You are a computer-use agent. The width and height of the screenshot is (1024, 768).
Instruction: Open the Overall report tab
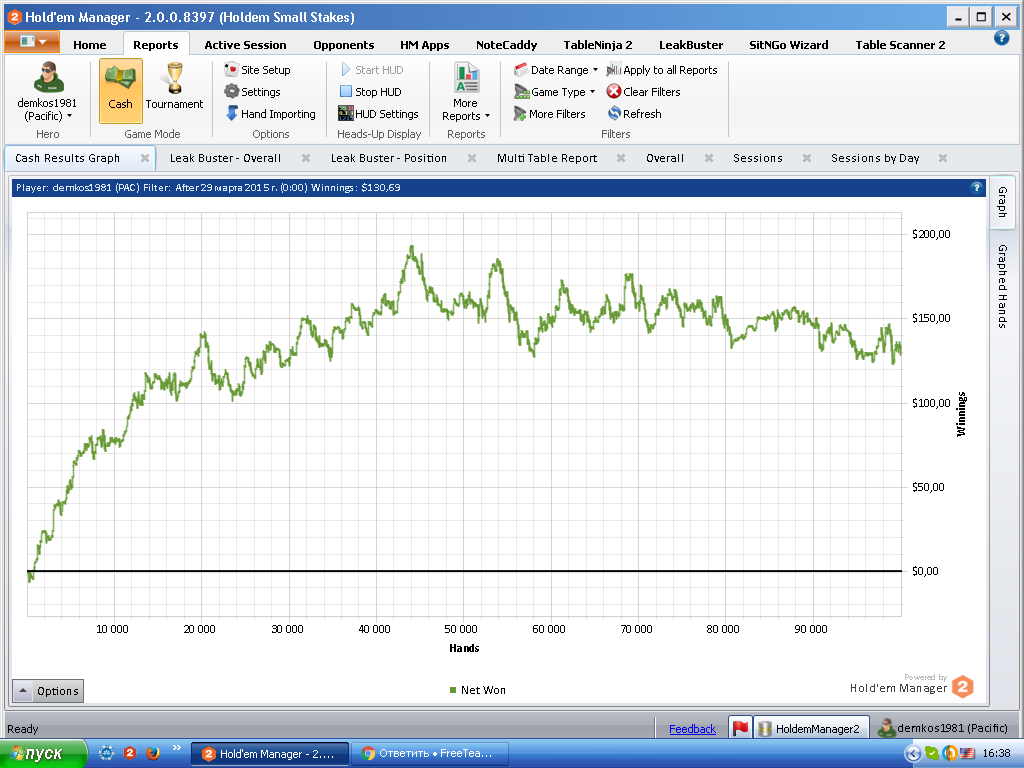tap(665, 158)
